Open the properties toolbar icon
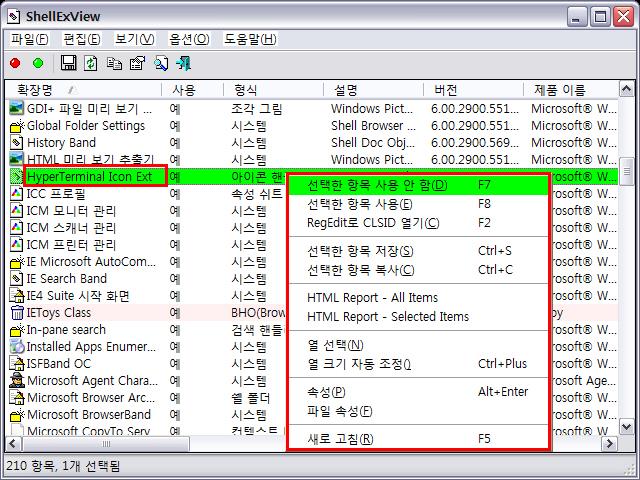 click(137, 63)
